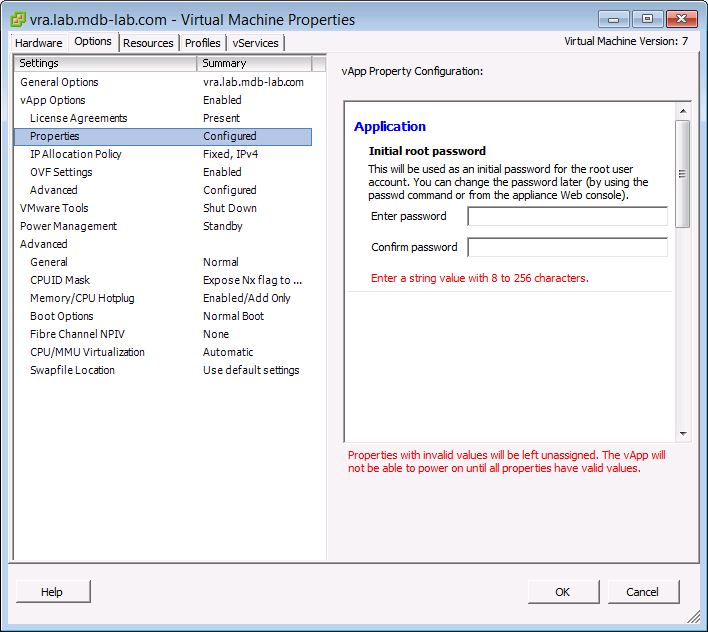The width and height of the screenshot is (708, 632).
Task: Choose IP Allocation Policy setting
Action: coord(75,154)
